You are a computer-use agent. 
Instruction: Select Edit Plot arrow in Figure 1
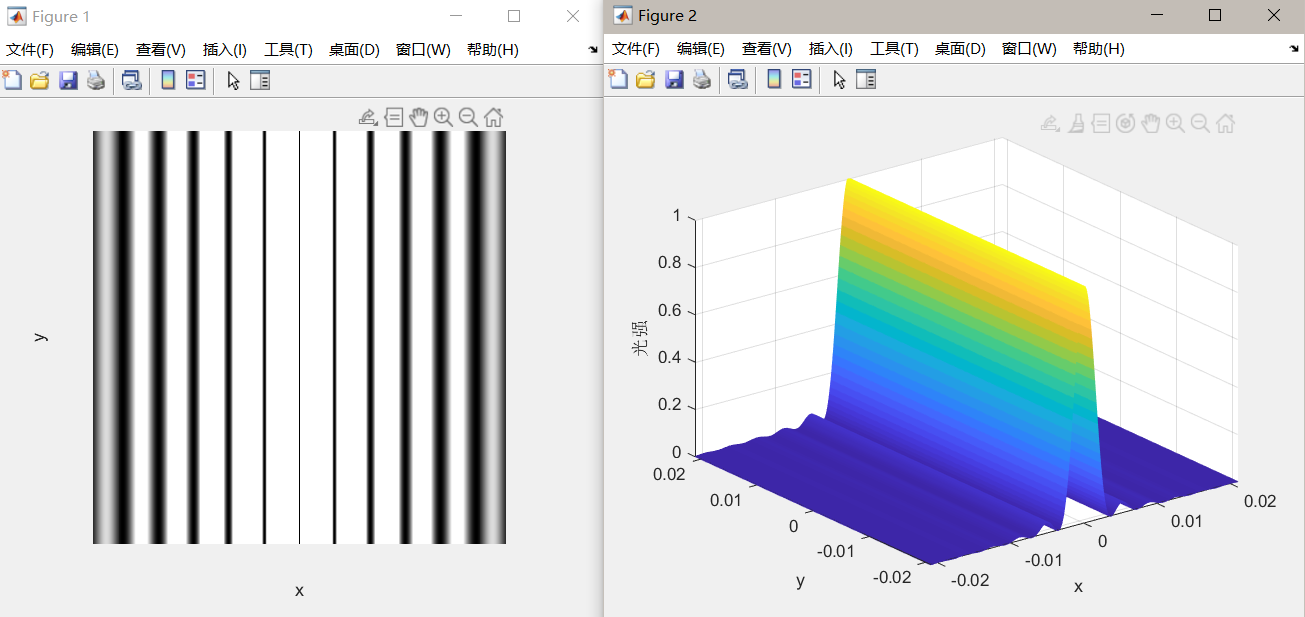point(233,81)
